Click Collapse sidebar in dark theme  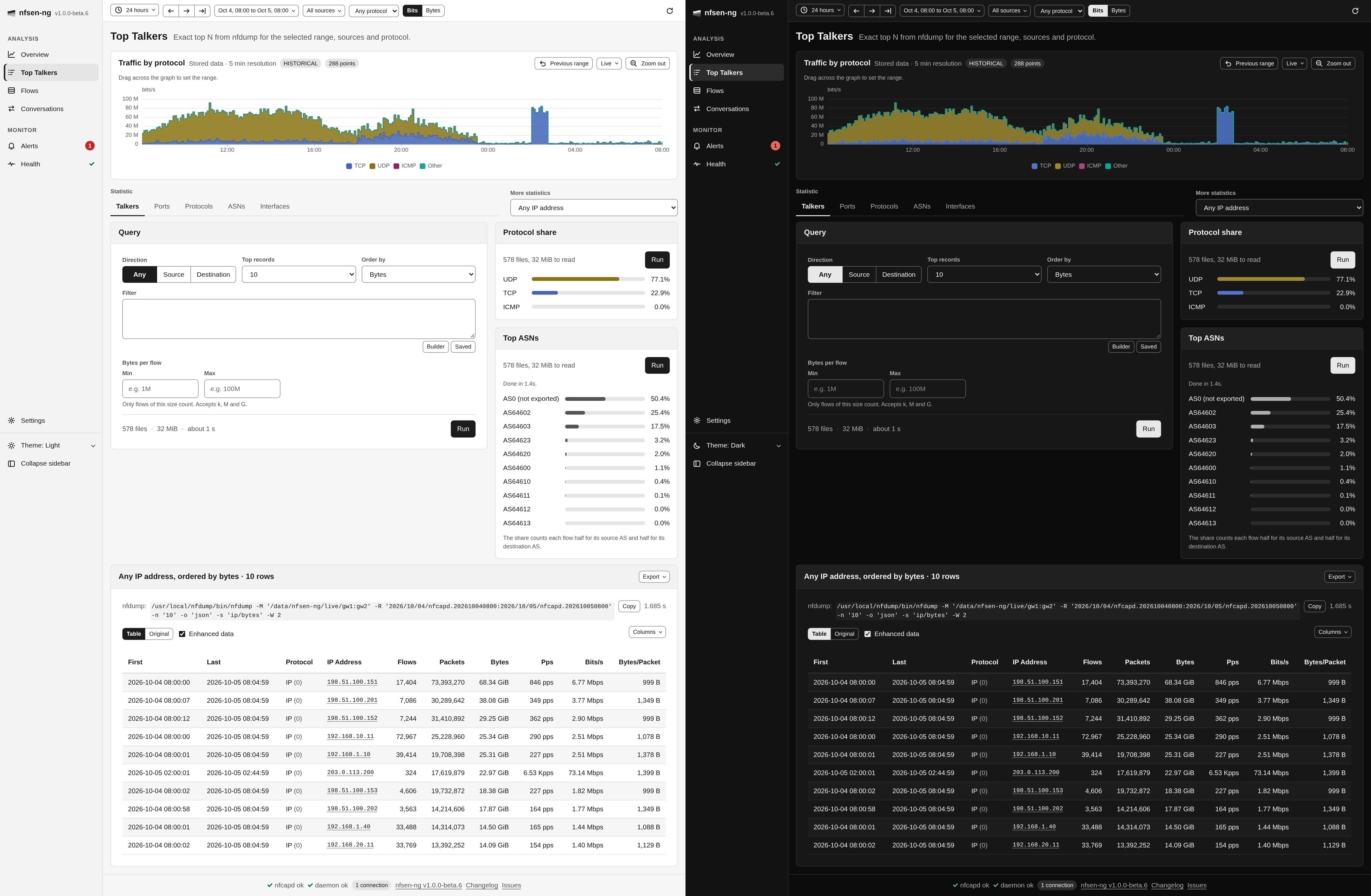[x=737, y=463]
